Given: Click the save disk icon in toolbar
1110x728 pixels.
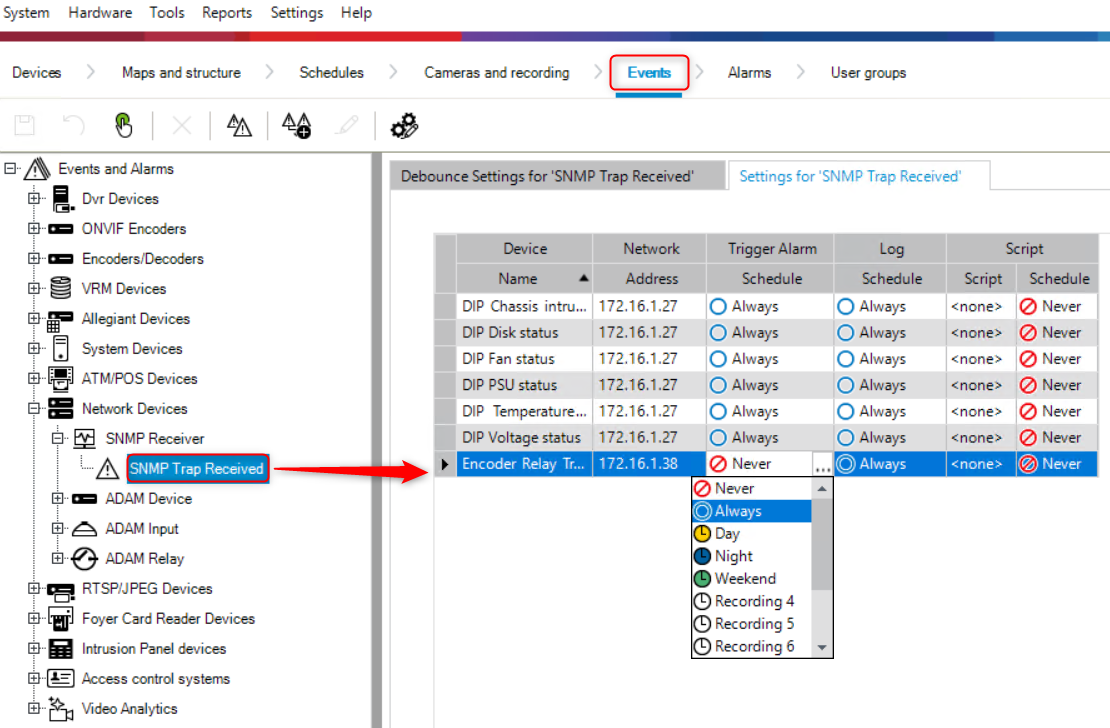Looking at the screenshot, I should pos(25,125).
